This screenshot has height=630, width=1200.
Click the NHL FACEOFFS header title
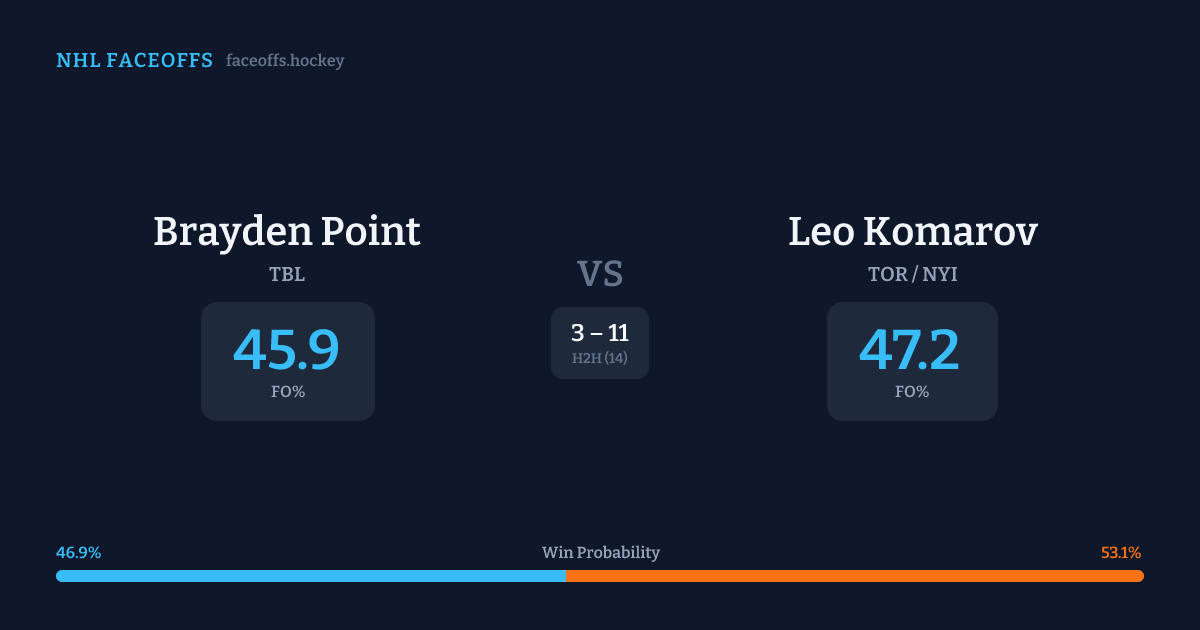pyautogui.click(x=134, y=61)
